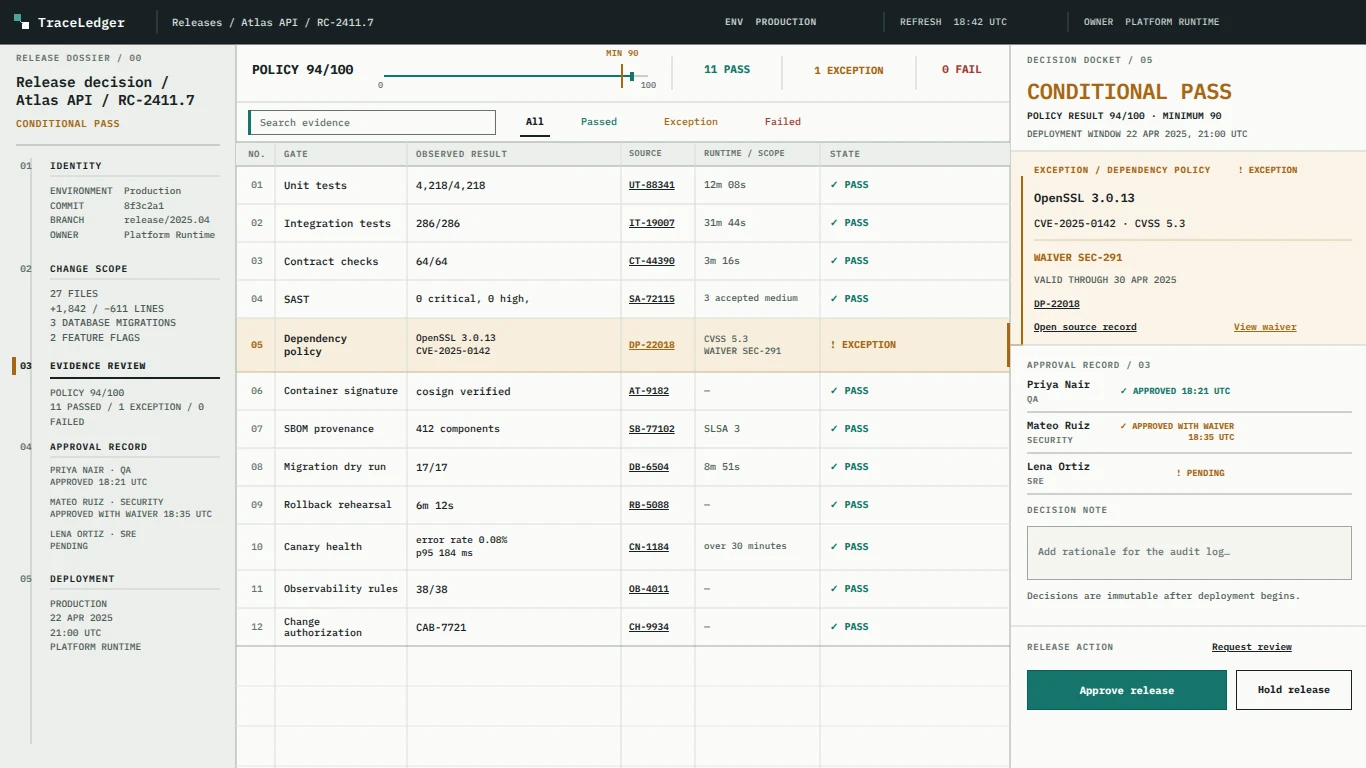This screenshot has width=1366, height=768.
Task: Click the 1 EXCEPTION summary counter
Action: [x=849, y=70]
